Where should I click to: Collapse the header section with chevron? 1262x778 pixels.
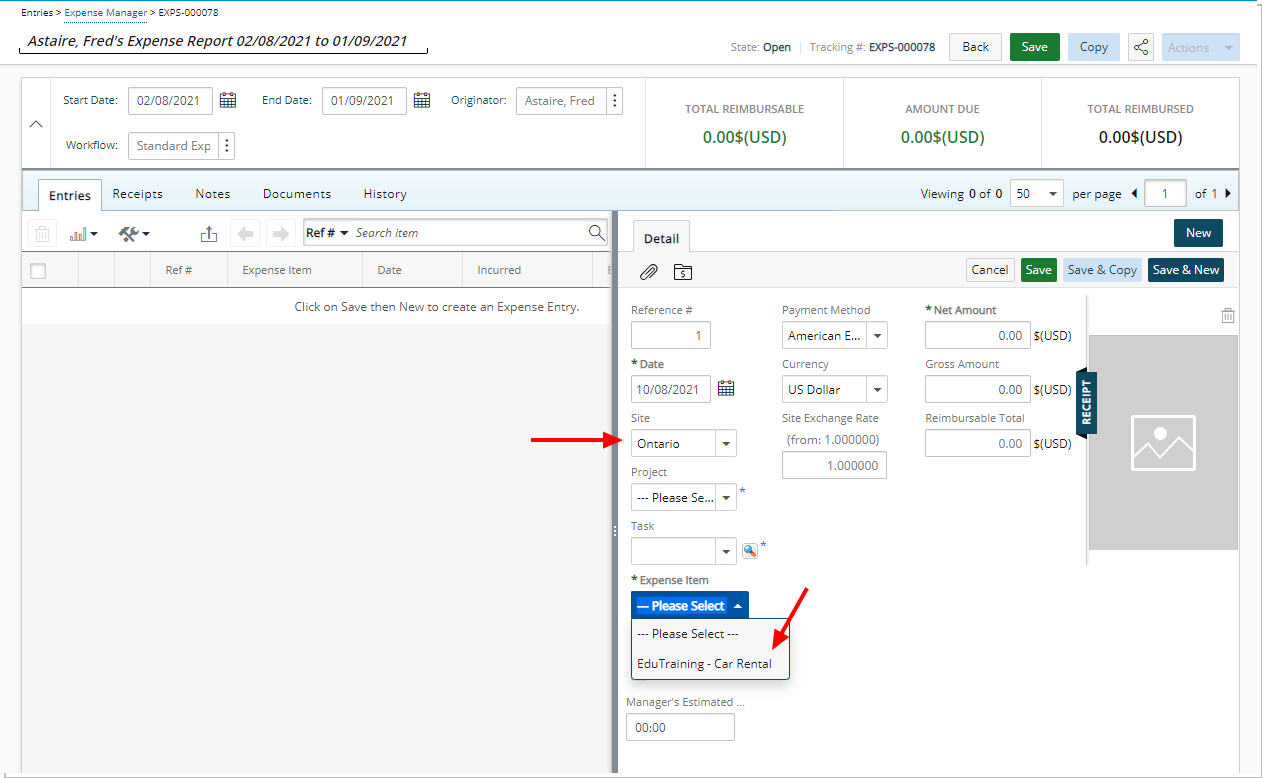coord(36,124)
